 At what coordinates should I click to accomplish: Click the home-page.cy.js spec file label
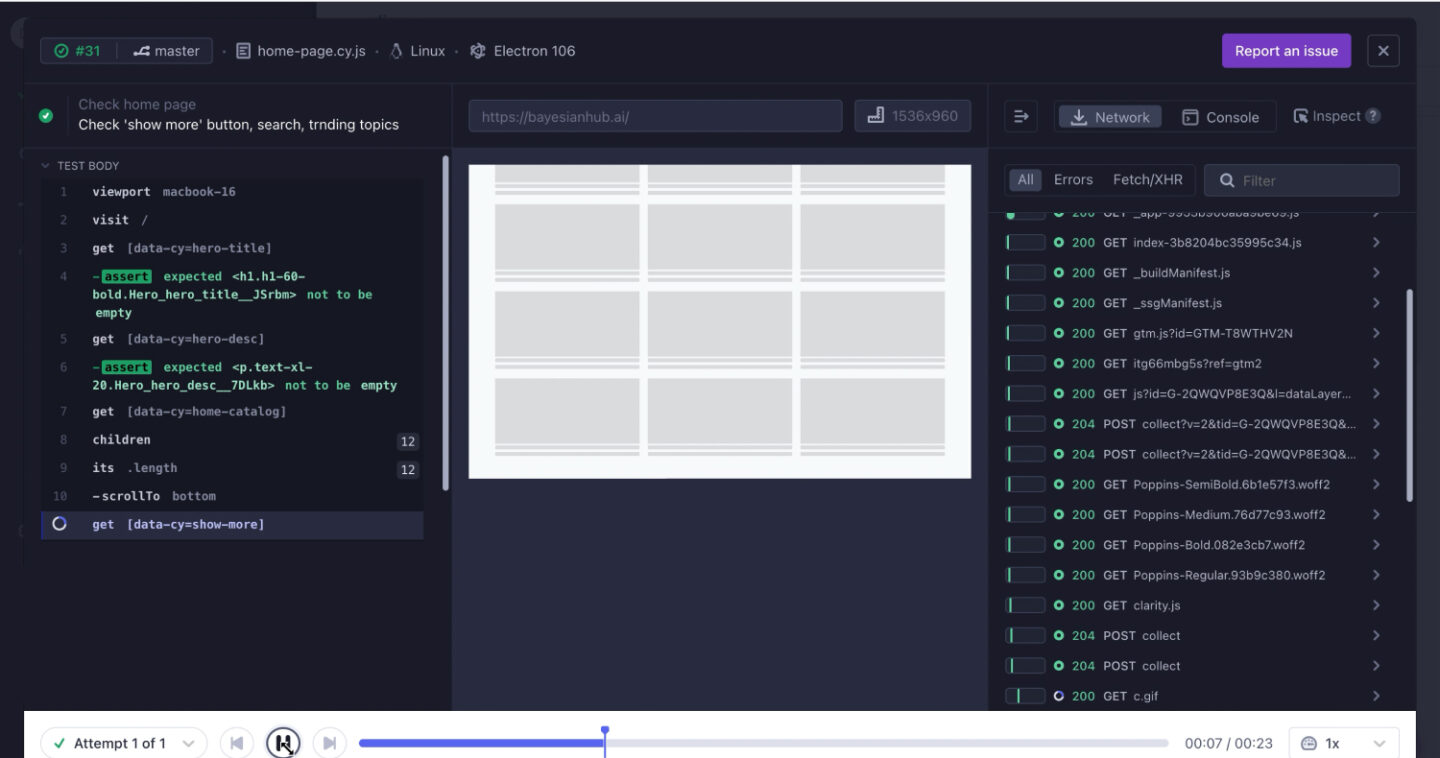click(301, 51)
